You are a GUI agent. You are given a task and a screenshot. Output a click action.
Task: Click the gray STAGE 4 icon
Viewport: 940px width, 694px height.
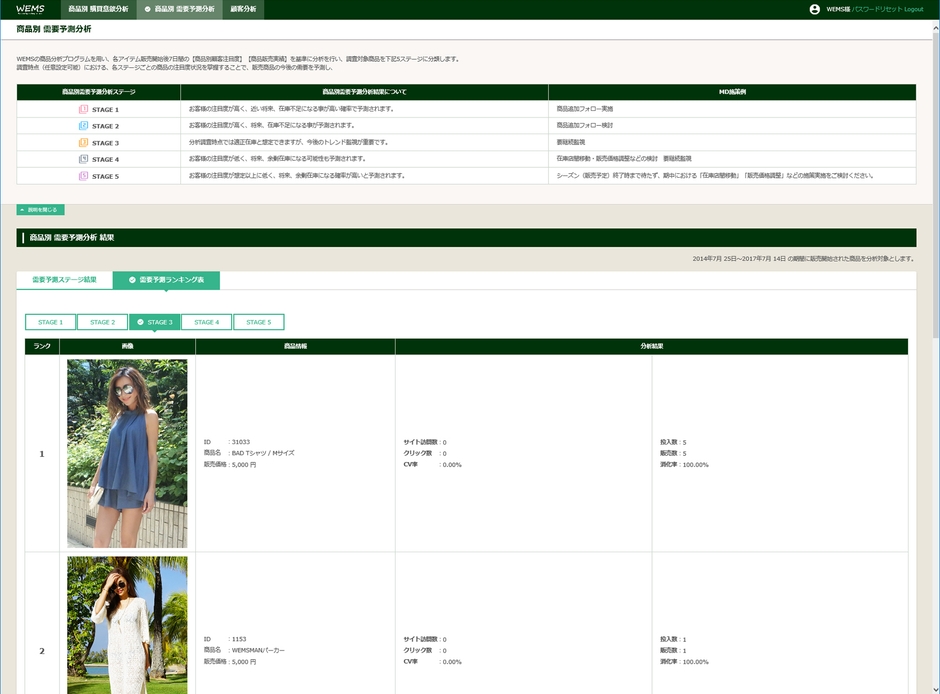tap(84, 159)
